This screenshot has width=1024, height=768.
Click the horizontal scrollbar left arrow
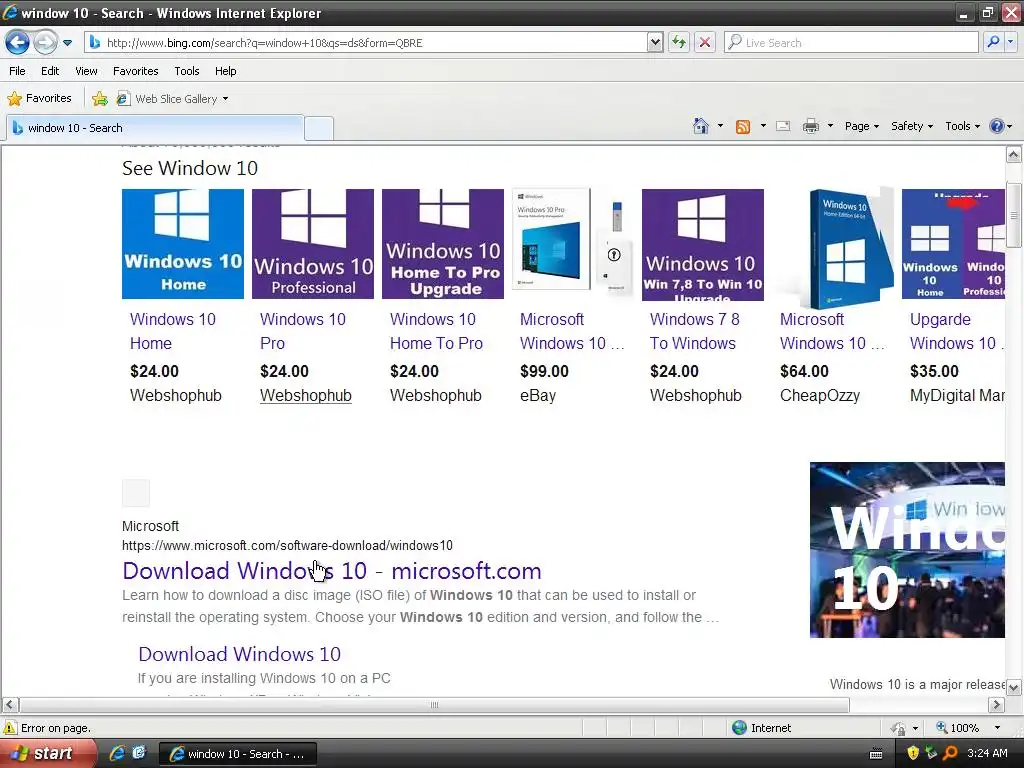coord(10,705)
